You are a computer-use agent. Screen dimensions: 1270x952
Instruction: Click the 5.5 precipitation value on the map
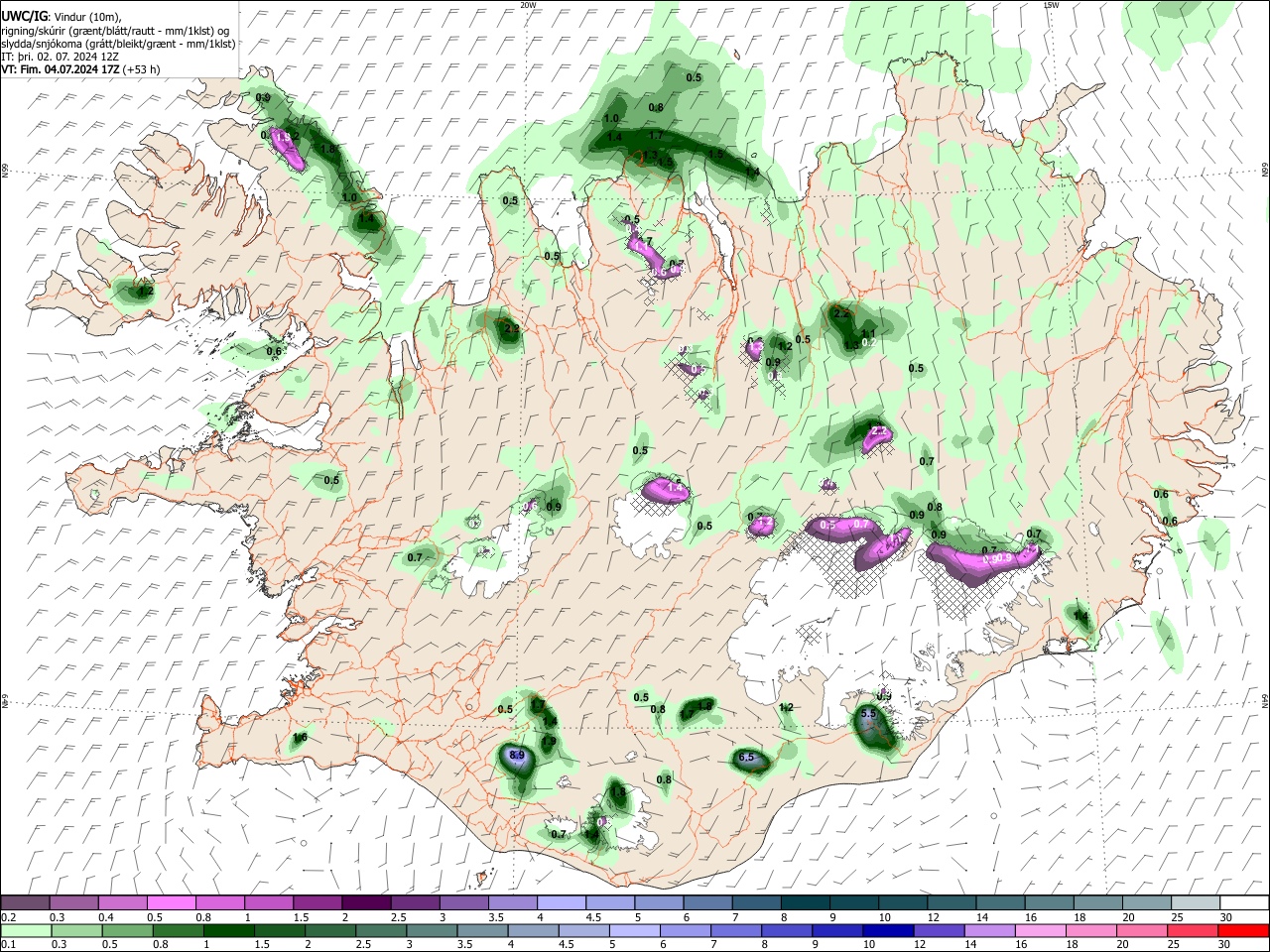867,714
